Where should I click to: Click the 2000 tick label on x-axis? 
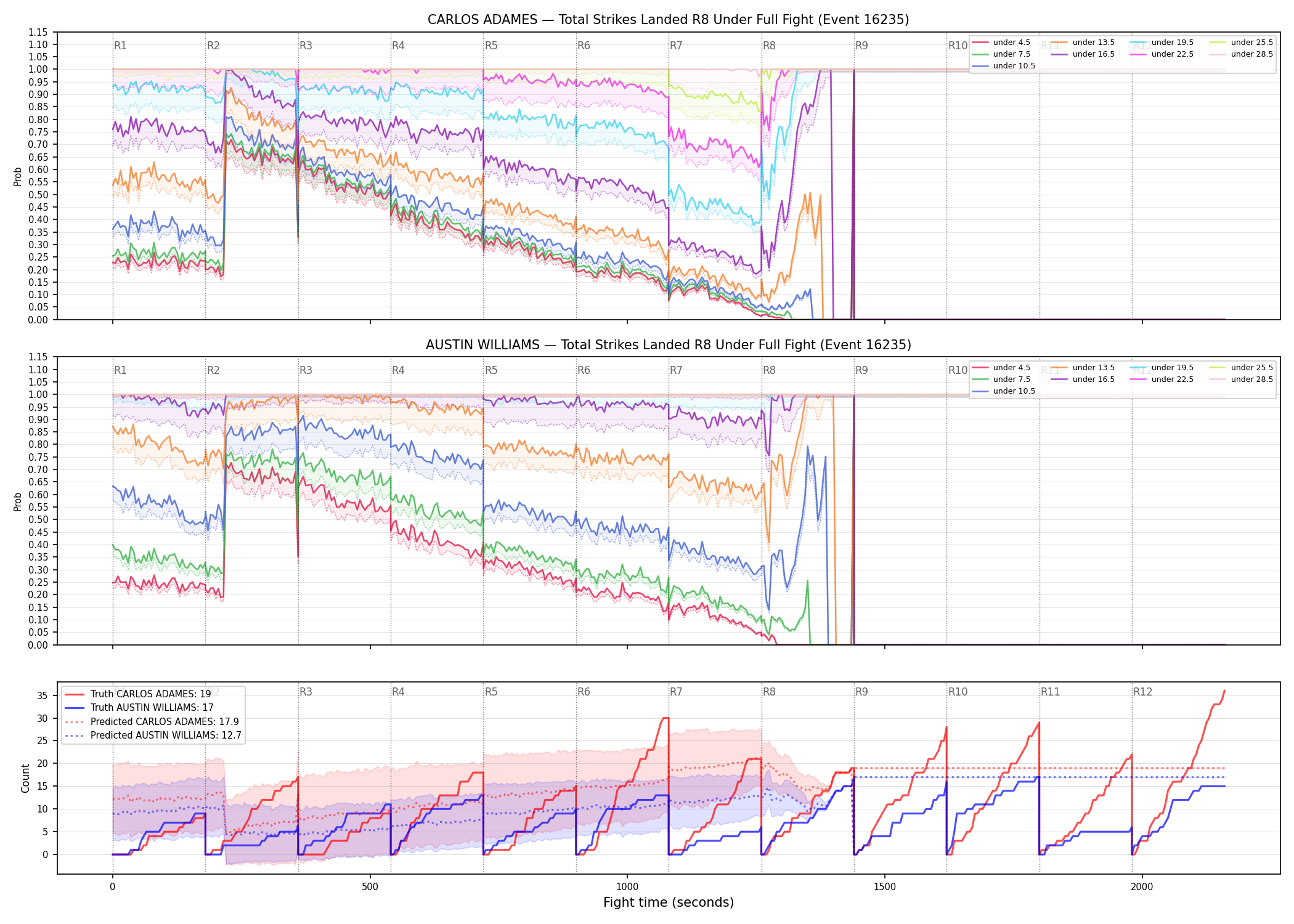pyautogui.click(x=1142, y=887)
